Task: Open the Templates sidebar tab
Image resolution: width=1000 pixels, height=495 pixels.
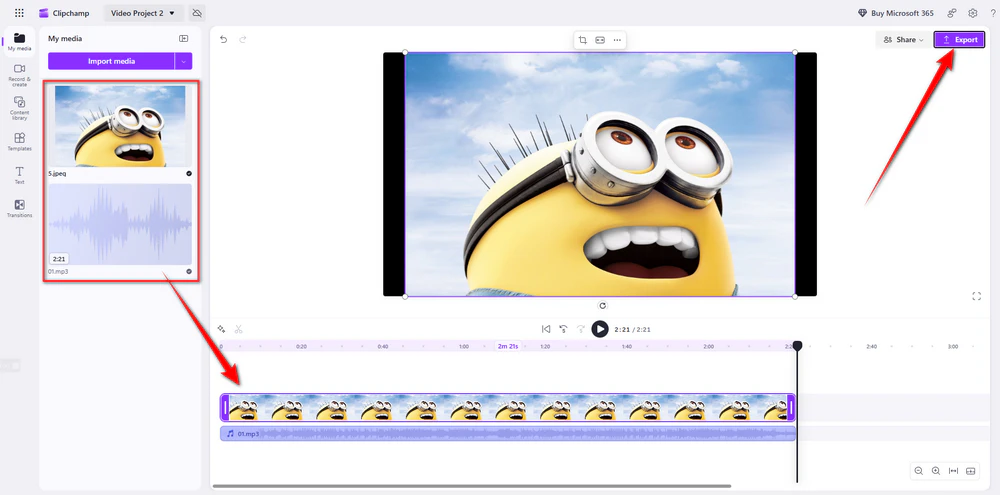Action: coord(20,142)
